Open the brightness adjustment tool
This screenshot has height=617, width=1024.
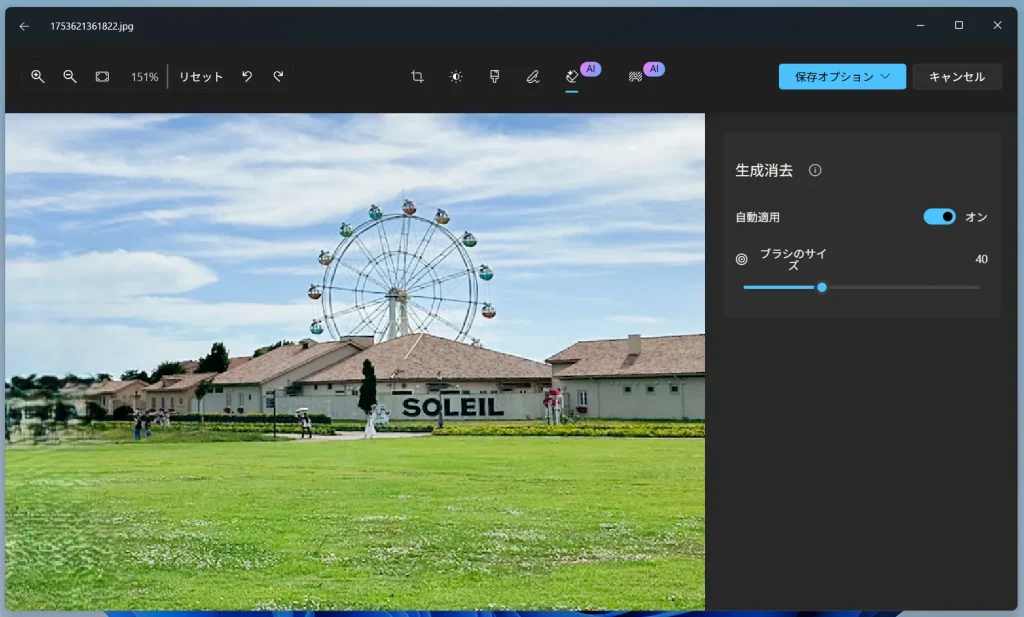click(x=456, y=76)
